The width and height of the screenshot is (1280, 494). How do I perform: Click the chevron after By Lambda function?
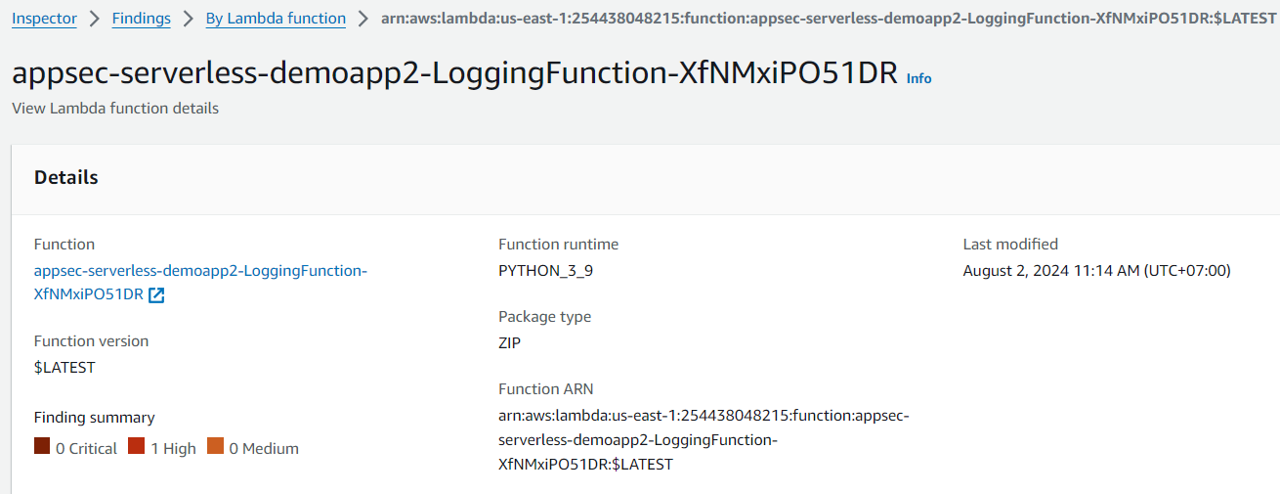click(x=363, y=18)
